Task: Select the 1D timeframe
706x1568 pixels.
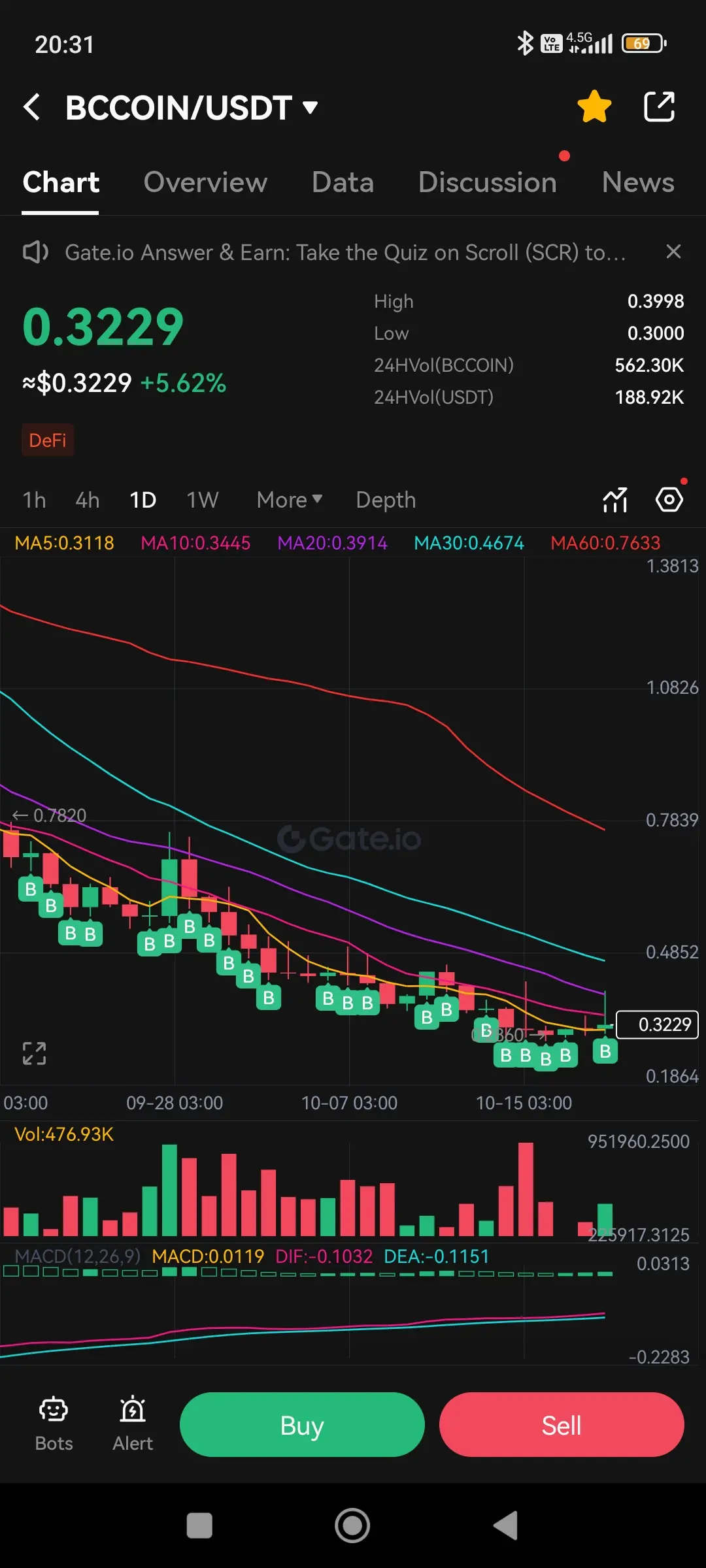Action: pos(143,500)
